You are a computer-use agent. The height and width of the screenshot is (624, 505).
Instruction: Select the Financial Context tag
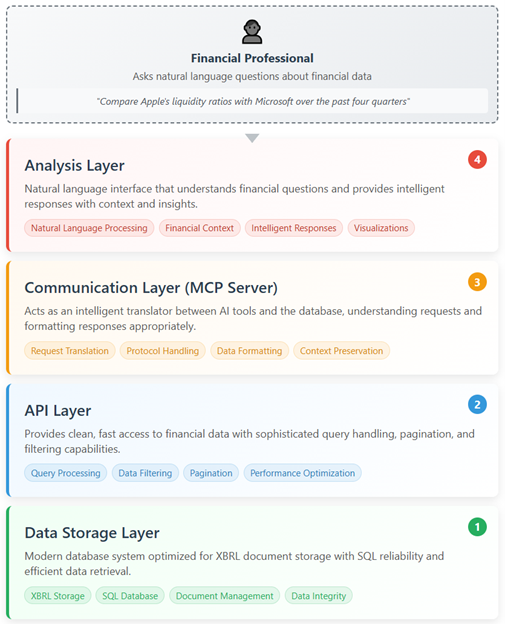pos(200,228)
